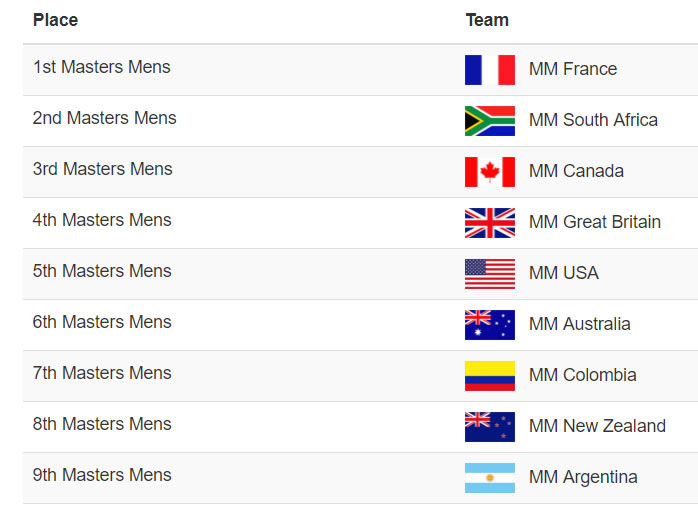This screenshot has width=698, height=510.
Task: Select the MM Australia team name
Action: [580, 324]
